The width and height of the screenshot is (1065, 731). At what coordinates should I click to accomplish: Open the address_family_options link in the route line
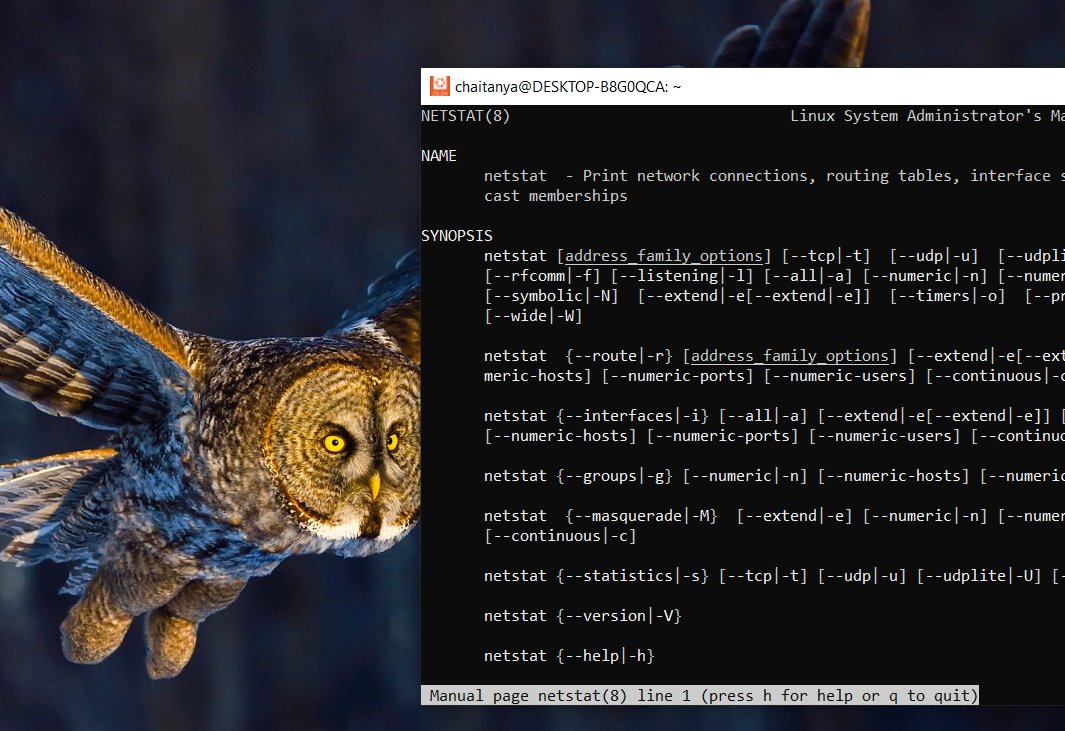click(x=789, y=355)
